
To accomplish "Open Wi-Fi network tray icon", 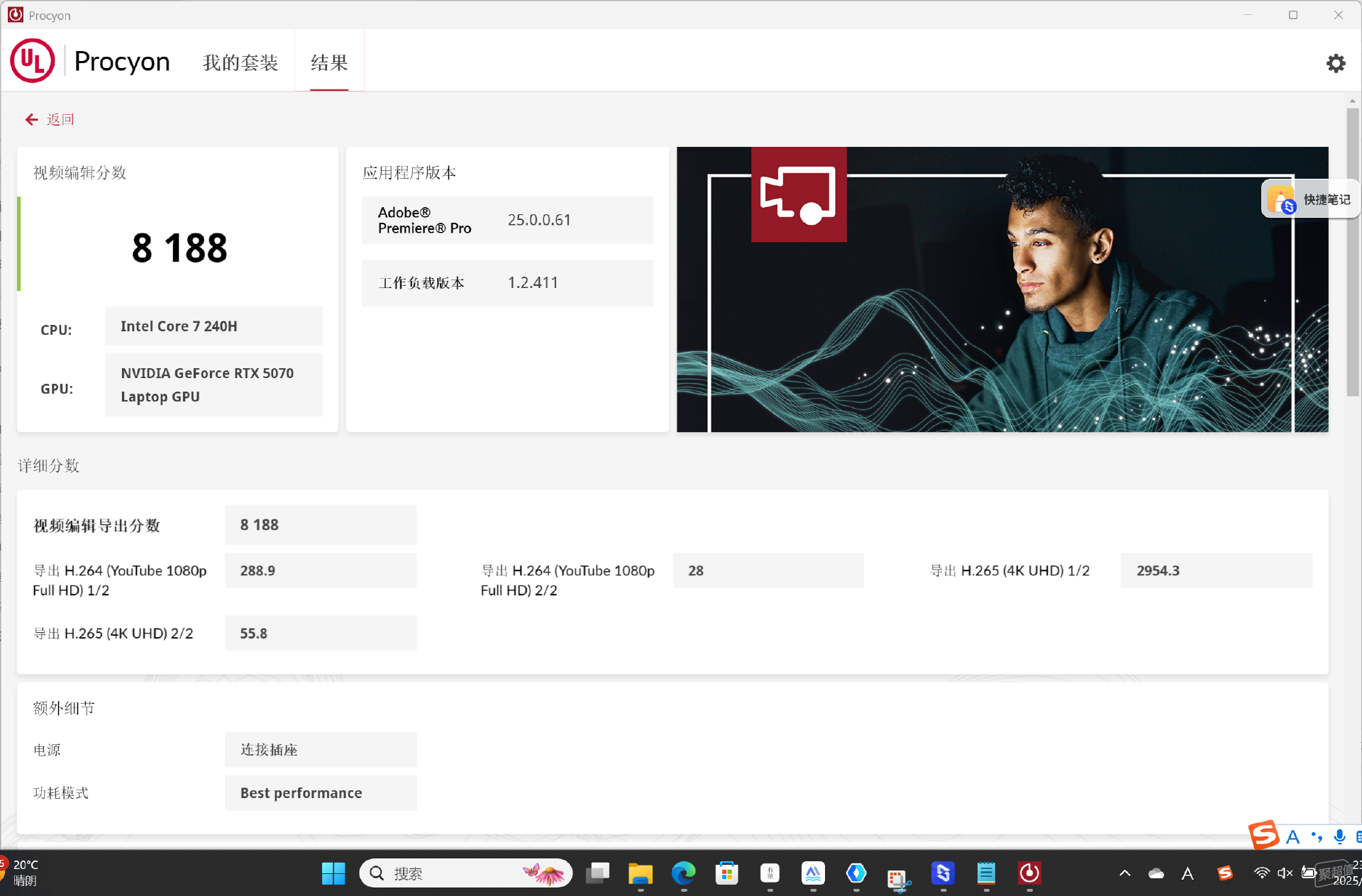I will pyautogui.click(x=1262, y=873).
